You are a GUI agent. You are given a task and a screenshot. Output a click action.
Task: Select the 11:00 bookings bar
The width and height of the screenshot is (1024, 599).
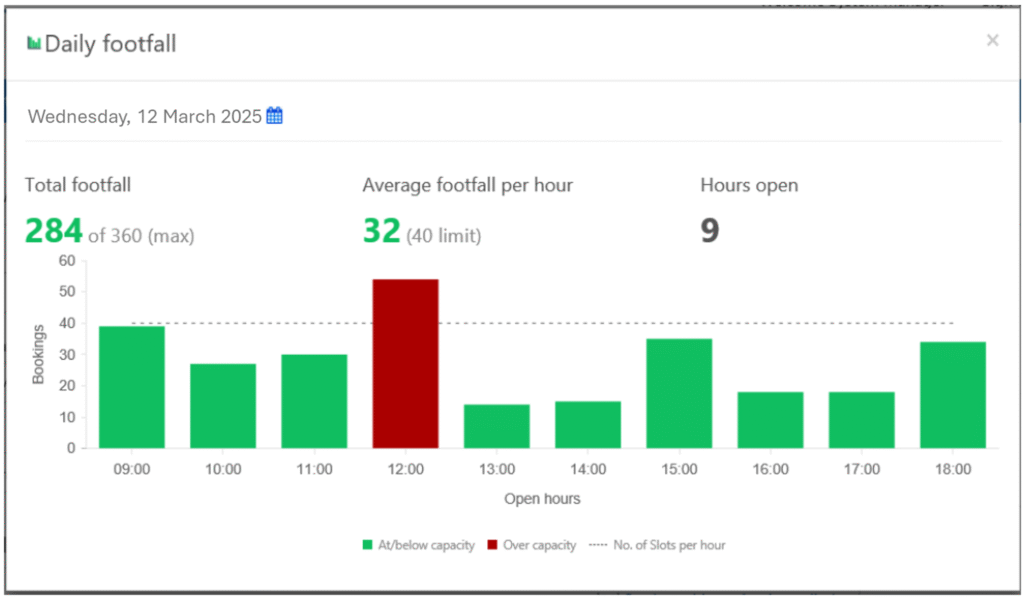[x=314, y=401]
